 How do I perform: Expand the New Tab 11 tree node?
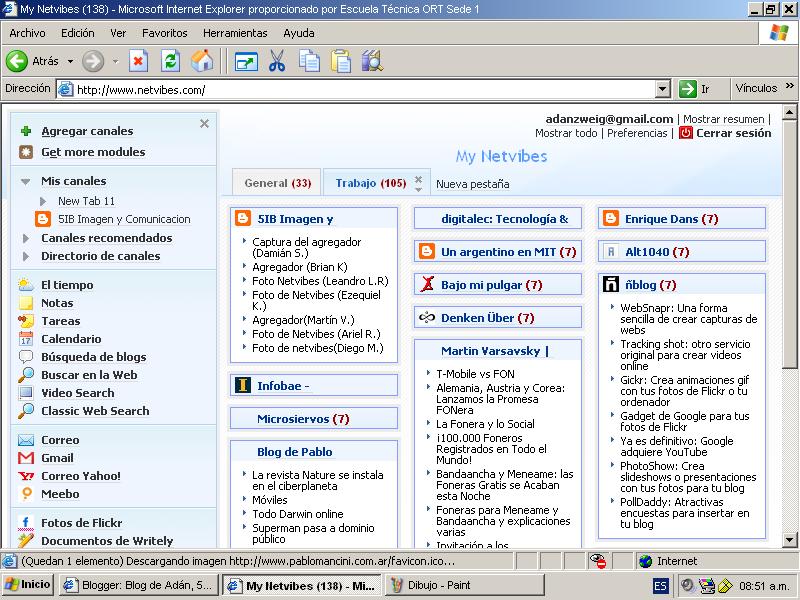pyautogui.click(x=43, y=201)
